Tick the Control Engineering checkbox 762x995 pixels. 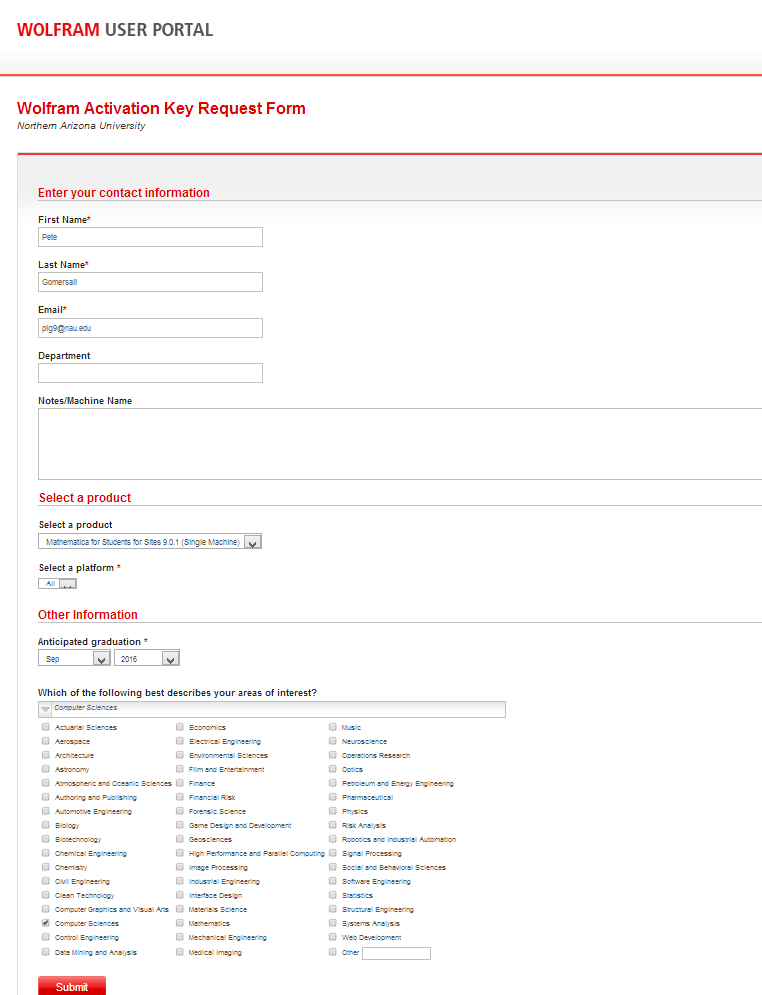pyautogui.click(x=46, y=937)
